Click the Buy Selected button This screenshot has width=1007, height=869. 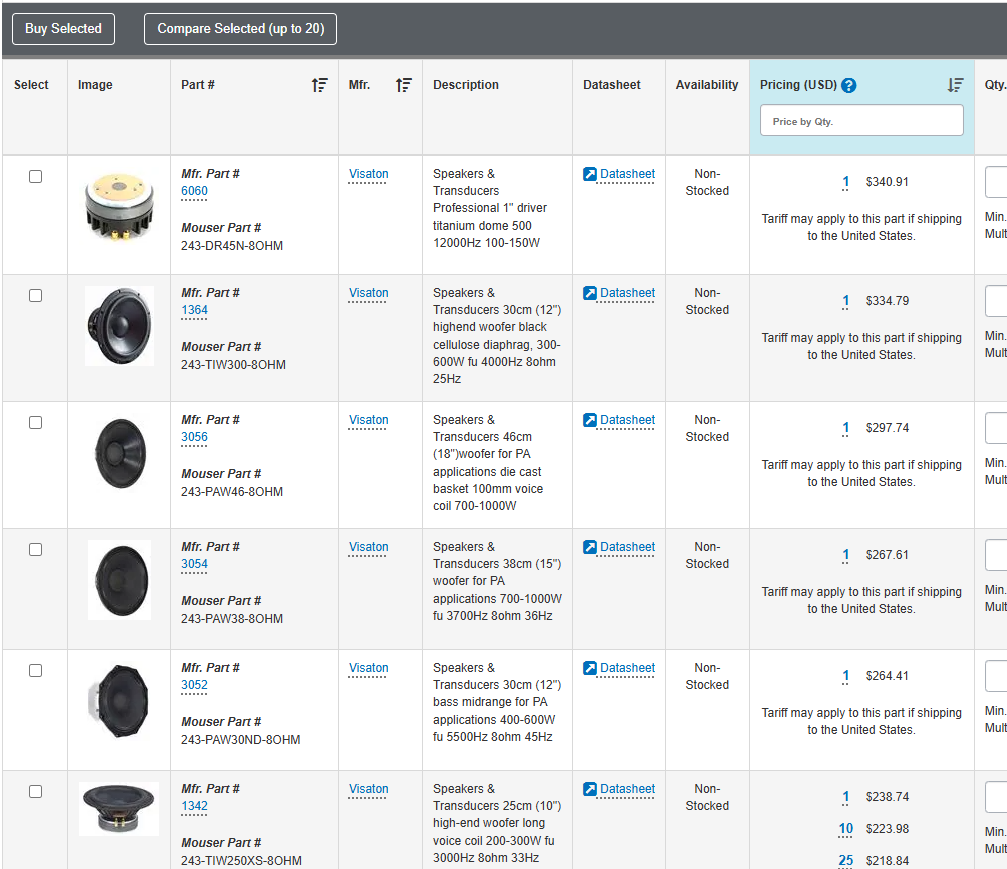coord(64,29)
